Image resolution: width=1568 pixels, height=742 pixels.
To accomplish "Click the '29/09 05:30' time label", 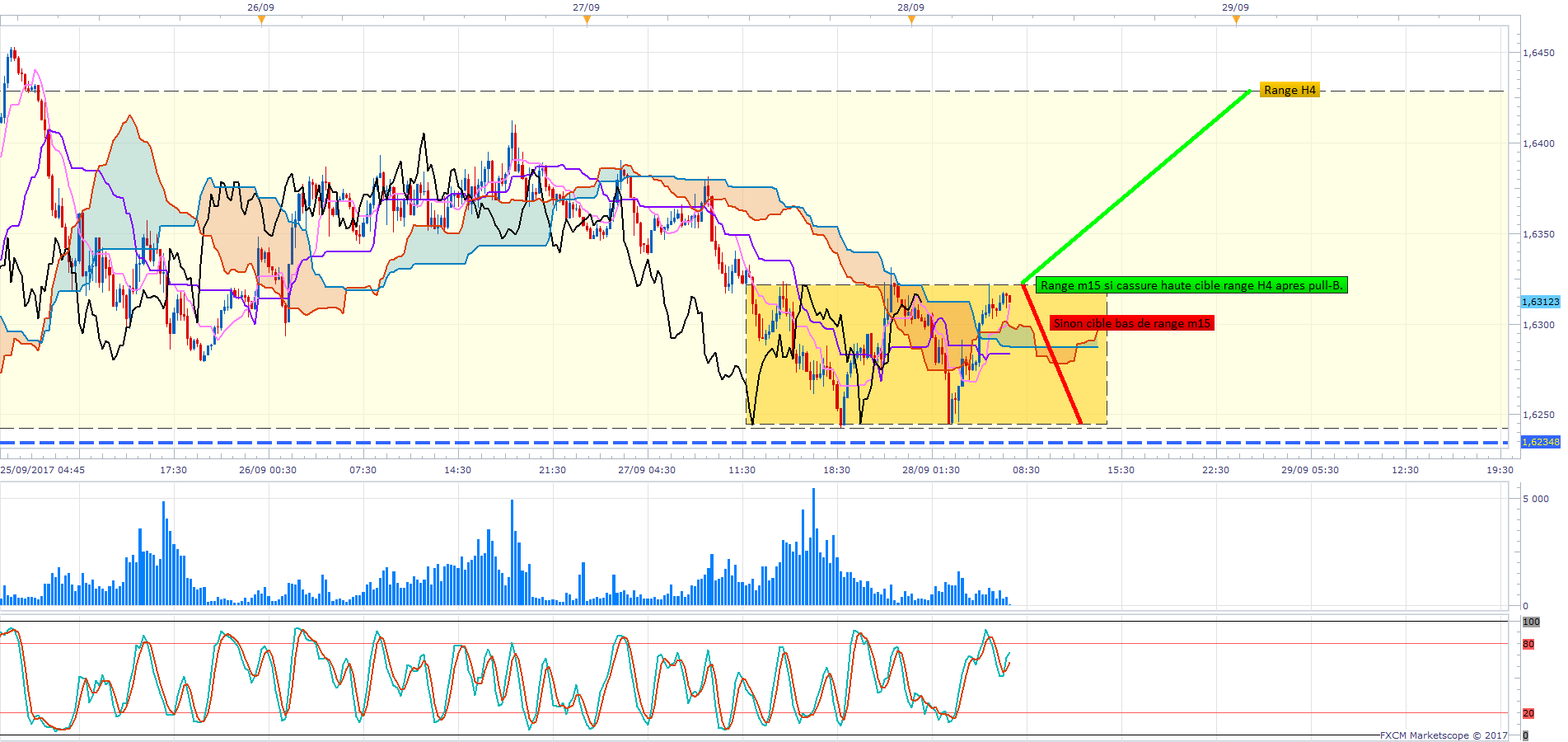I will (x=1310, y=470).
